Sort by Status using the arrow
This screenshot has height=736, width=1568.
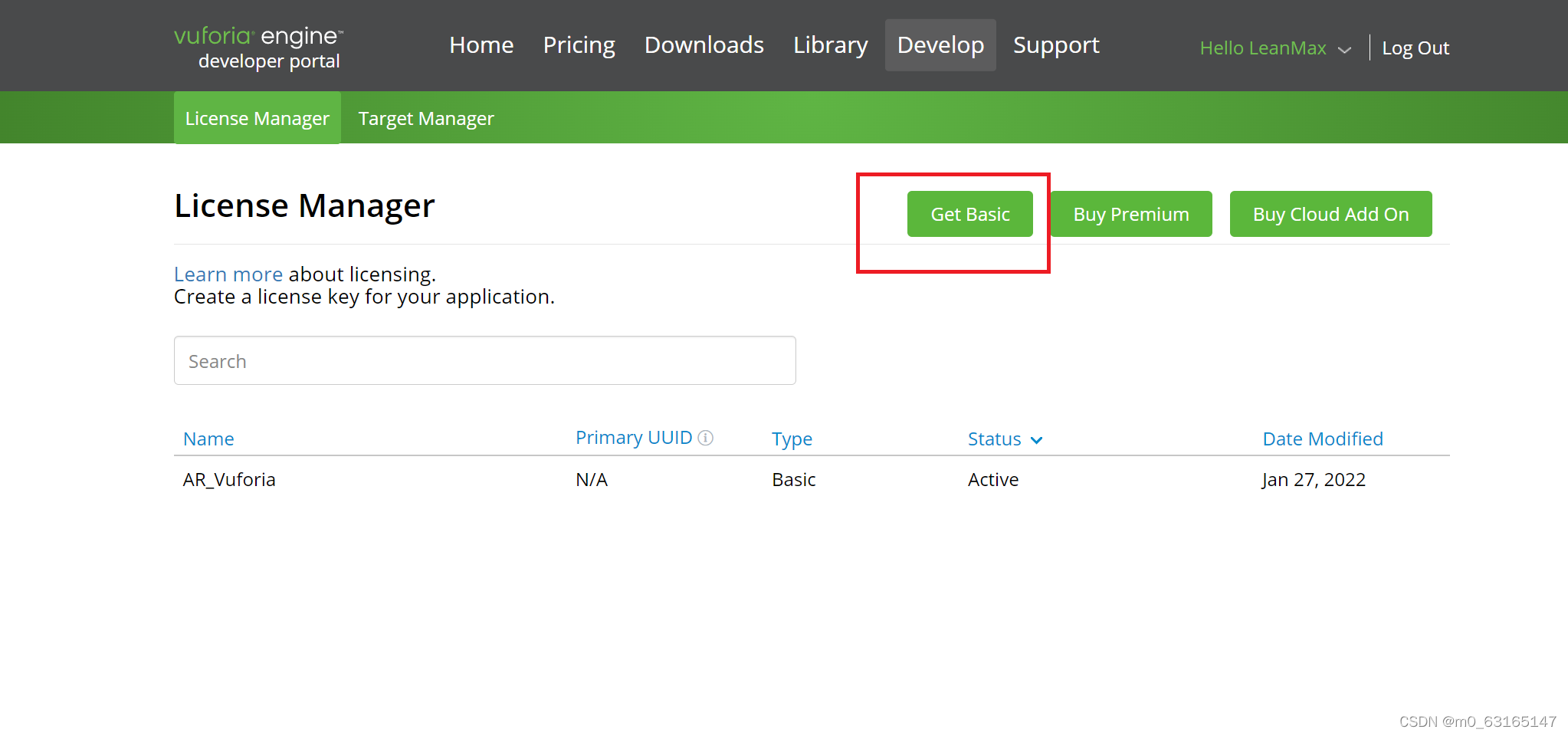[x=1037, y=440]
